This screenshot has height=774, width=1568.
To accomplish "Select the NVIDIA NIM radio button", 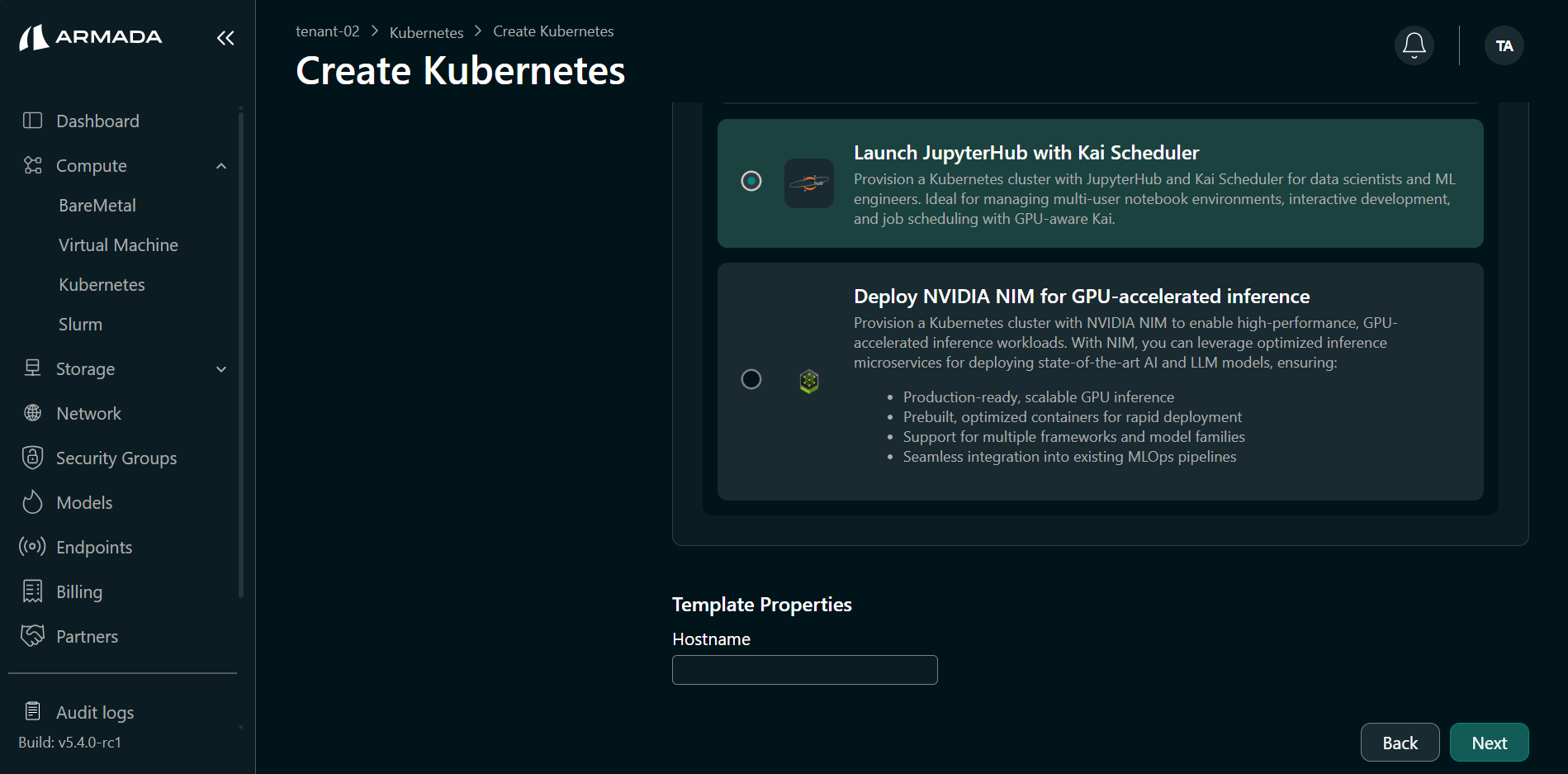I will (x=751, y=379).
